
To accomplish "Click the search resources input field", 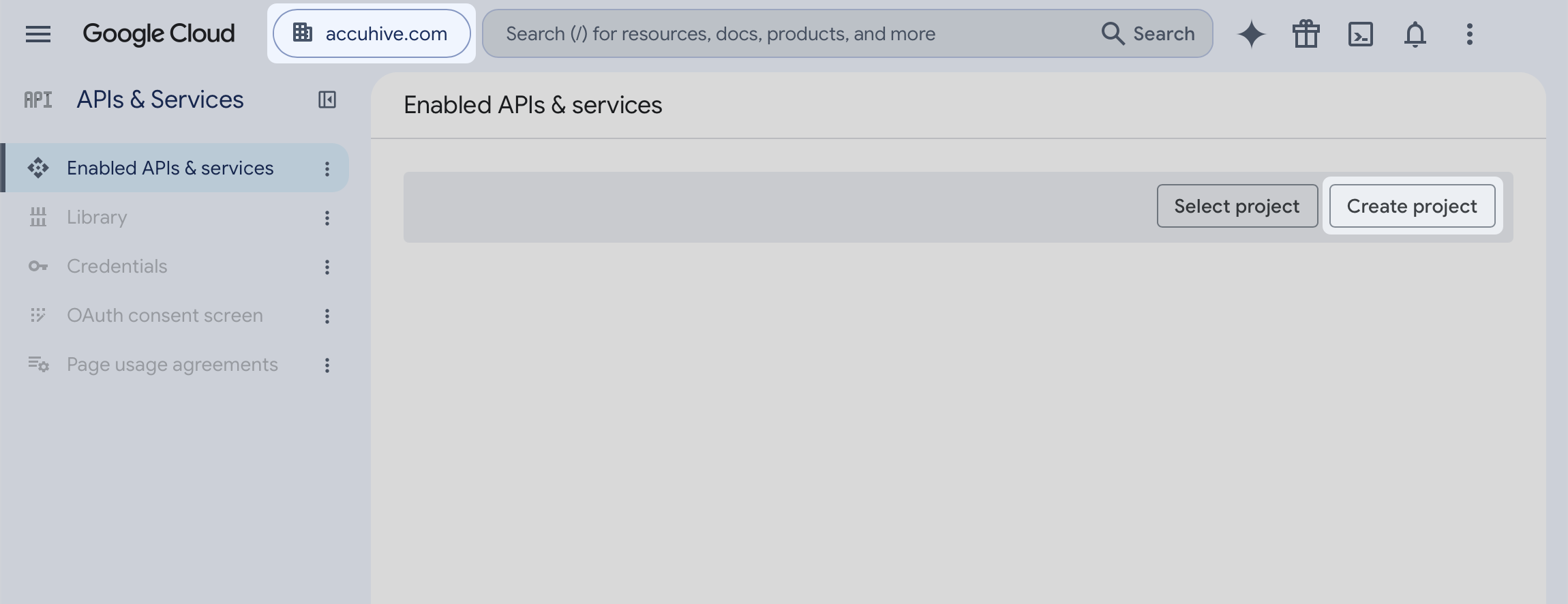I will (x=791, y=33).
